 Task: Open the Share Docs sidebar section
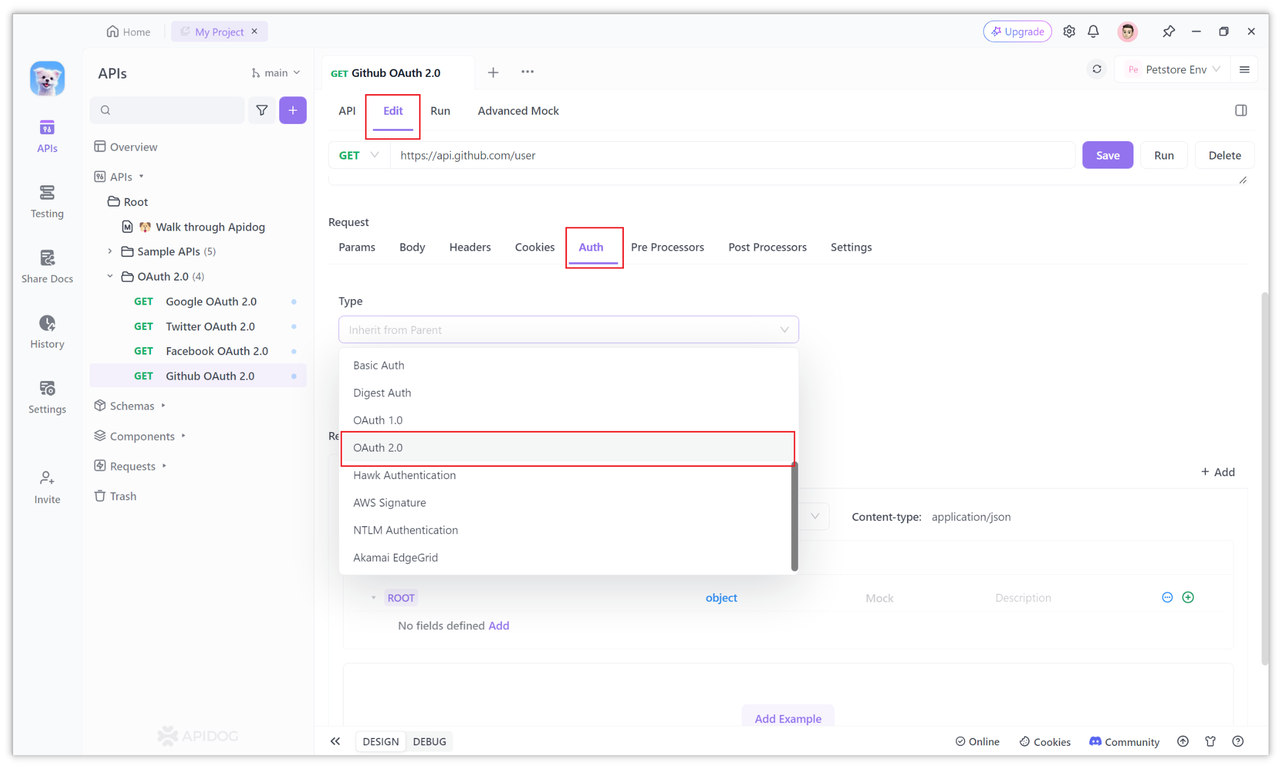(47, 267)
